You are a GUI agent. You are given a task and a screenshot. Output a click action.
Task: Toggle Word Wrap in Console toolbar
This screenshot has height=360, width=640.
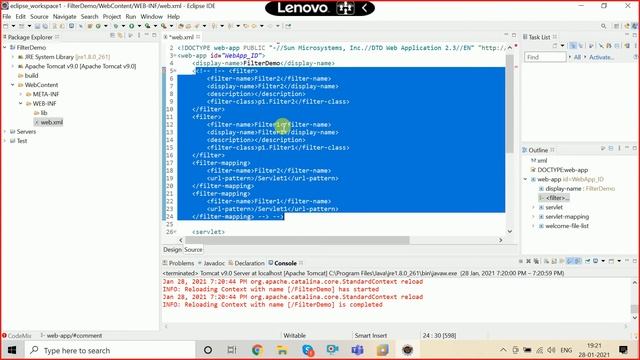click(x=562, y=261)
